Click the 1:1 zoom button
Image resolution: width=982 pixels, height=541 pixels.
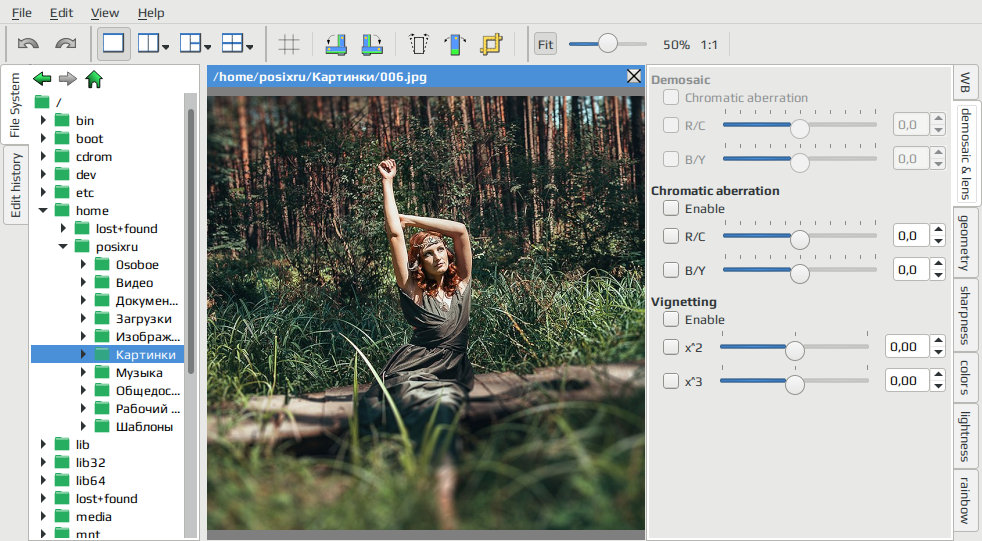[709, 44]
